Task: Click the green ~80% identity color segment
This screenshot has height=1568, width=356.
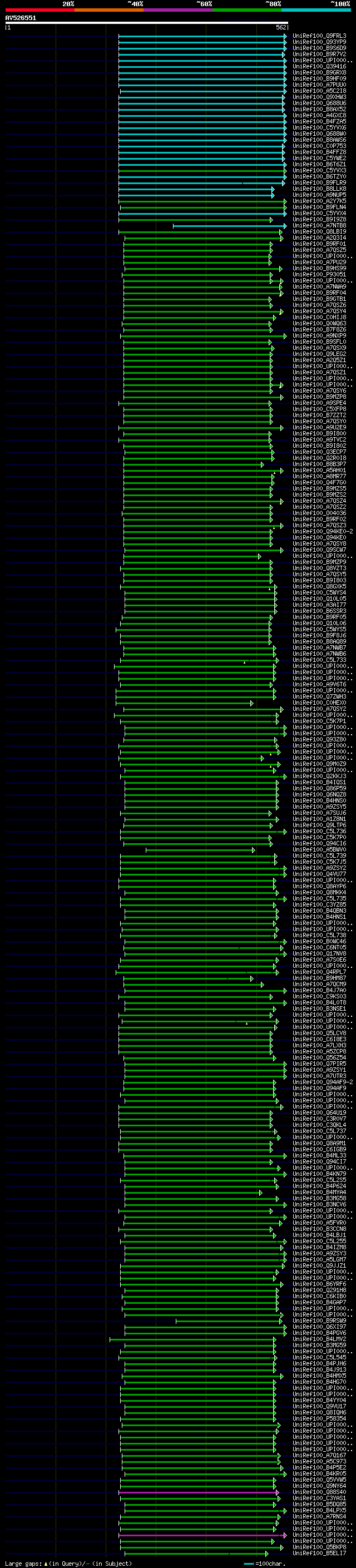Action: click(x=247, y=10)
